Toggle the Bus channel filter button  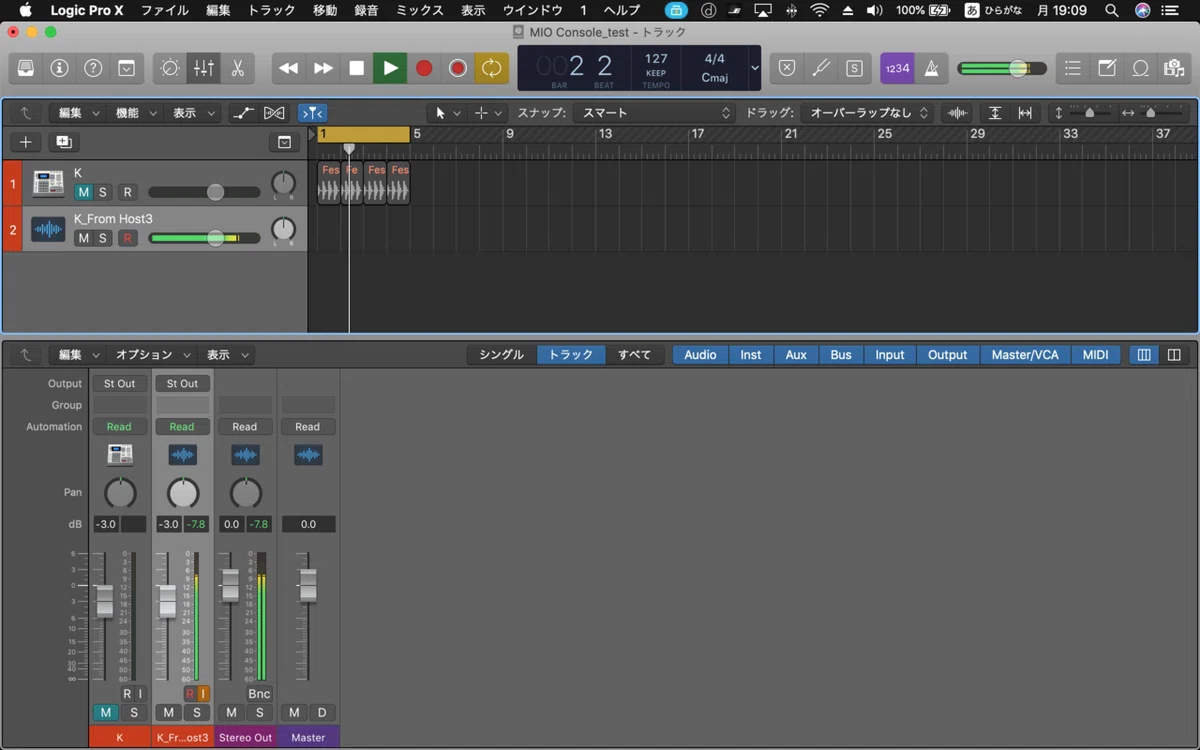[841, 355]
